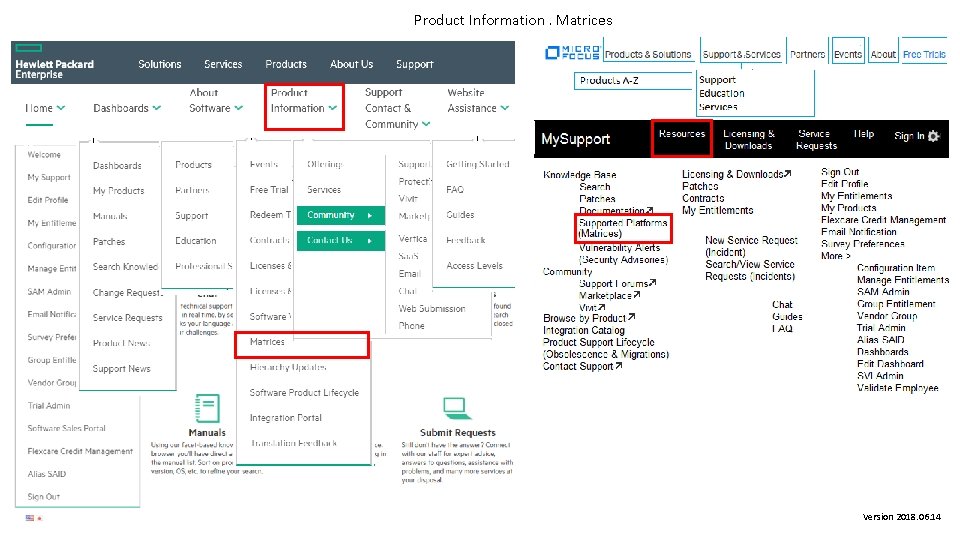Select Access Levels in Website Assistance menu

(x=474, y=266)
